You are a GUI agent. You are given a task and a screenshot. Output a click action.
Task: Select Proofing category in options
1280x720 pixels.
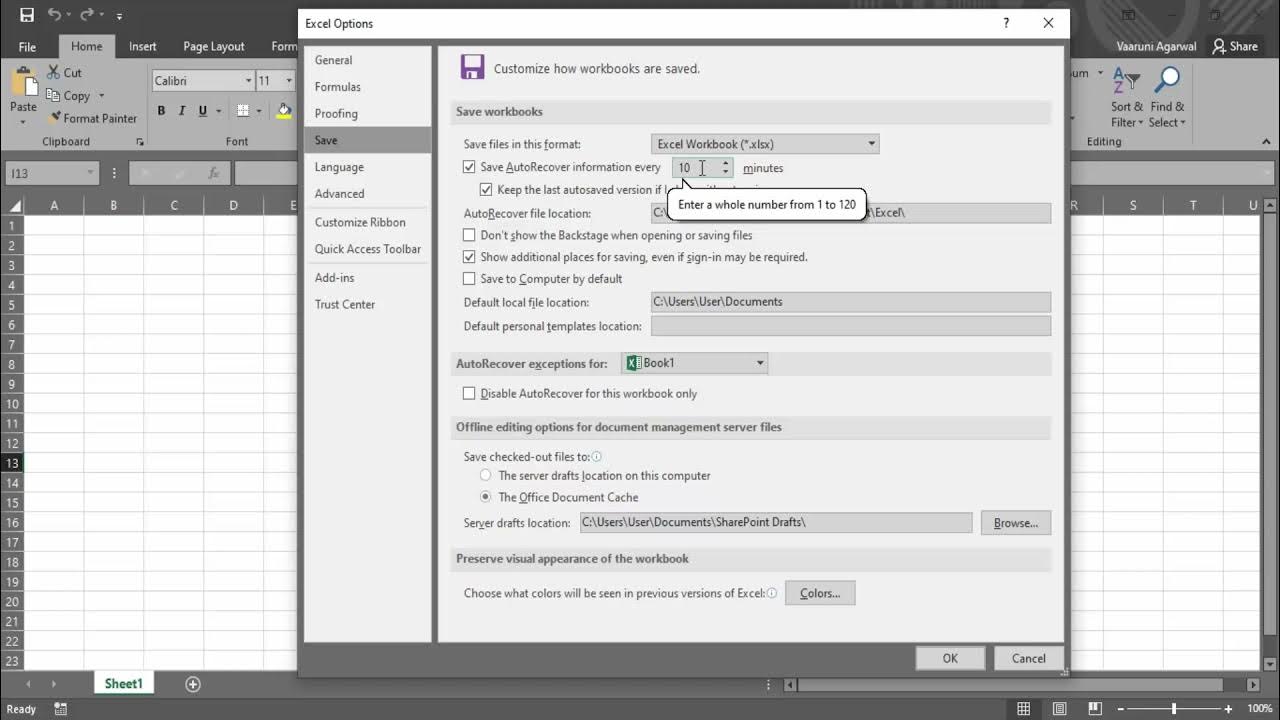click(368, 113)
